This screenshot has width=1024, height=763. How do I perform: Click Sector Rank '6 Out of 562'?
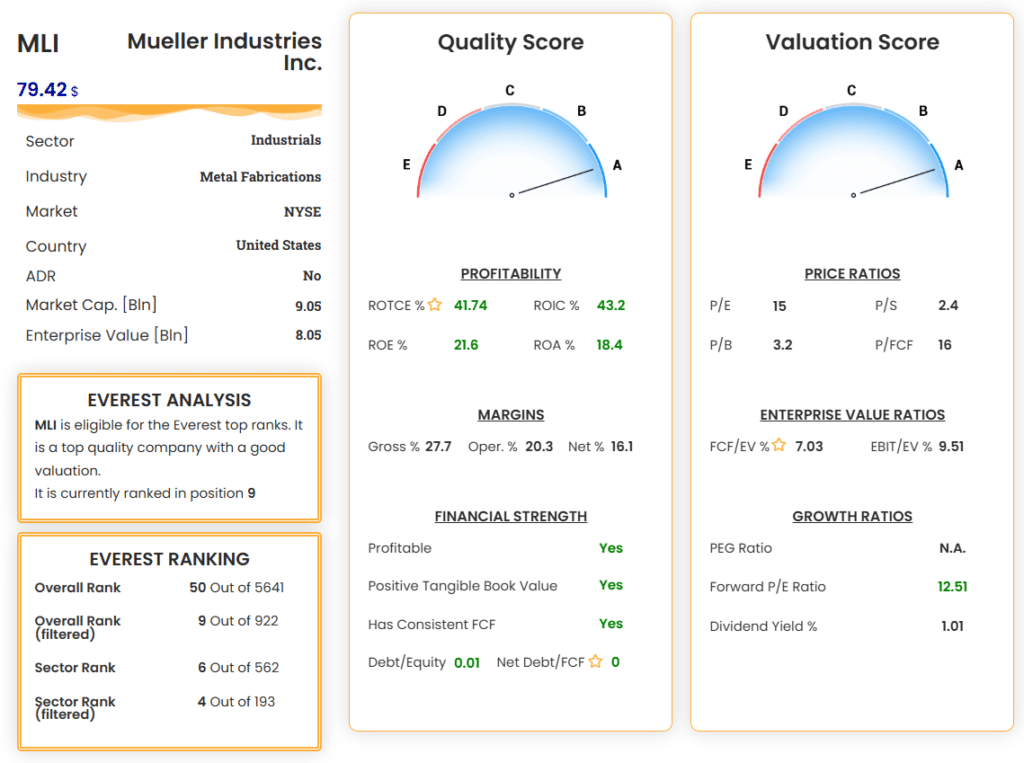tap(238, 667)
